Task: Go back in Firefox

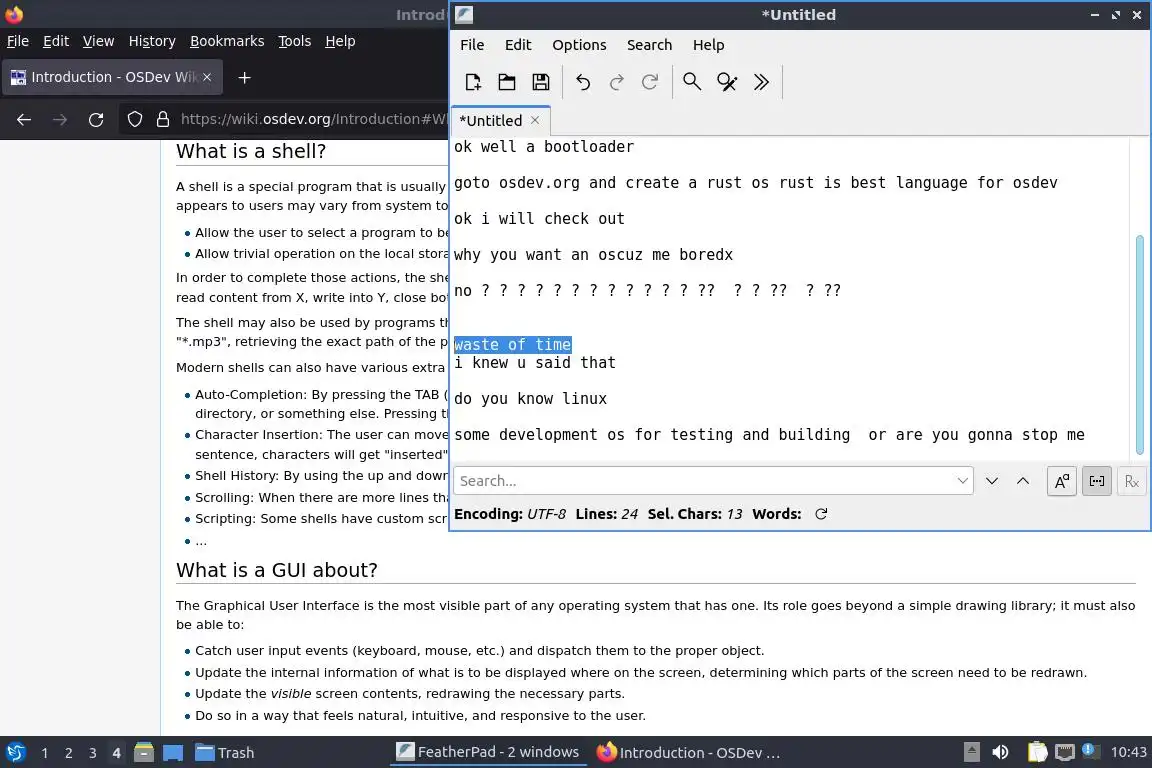Action: 24,120
